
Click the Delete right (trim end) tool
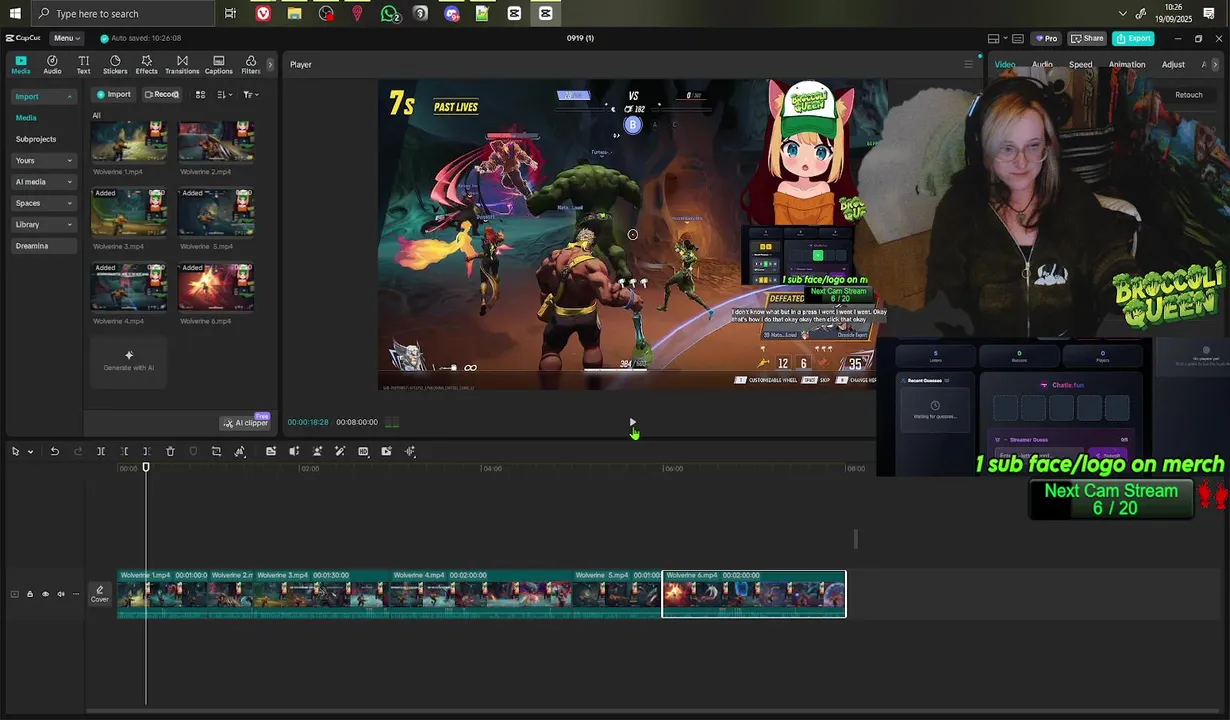coord(146,451)
